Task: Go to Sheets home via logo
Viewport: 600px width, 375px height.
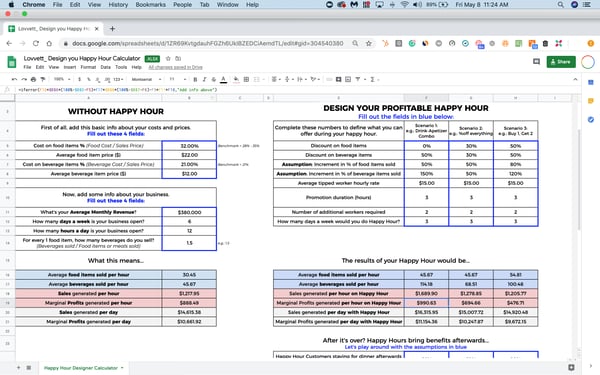Action: click(x=12, y=62)
